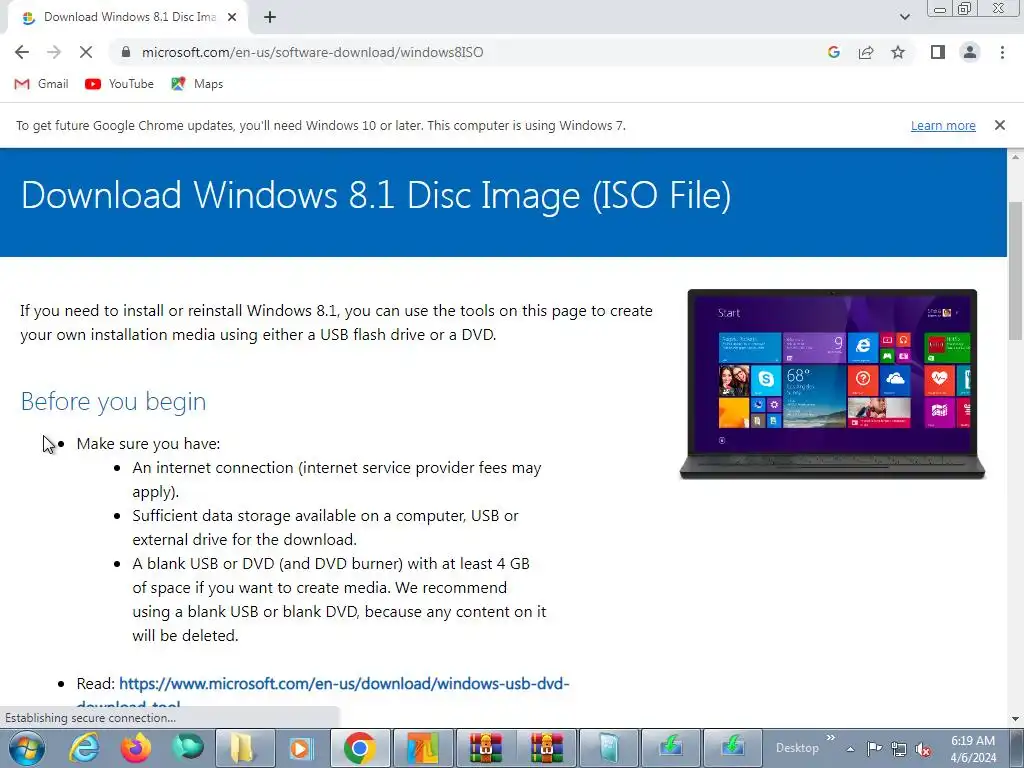Click the "Before you begin" heading

pyautogui.click(x=114, y=401)
